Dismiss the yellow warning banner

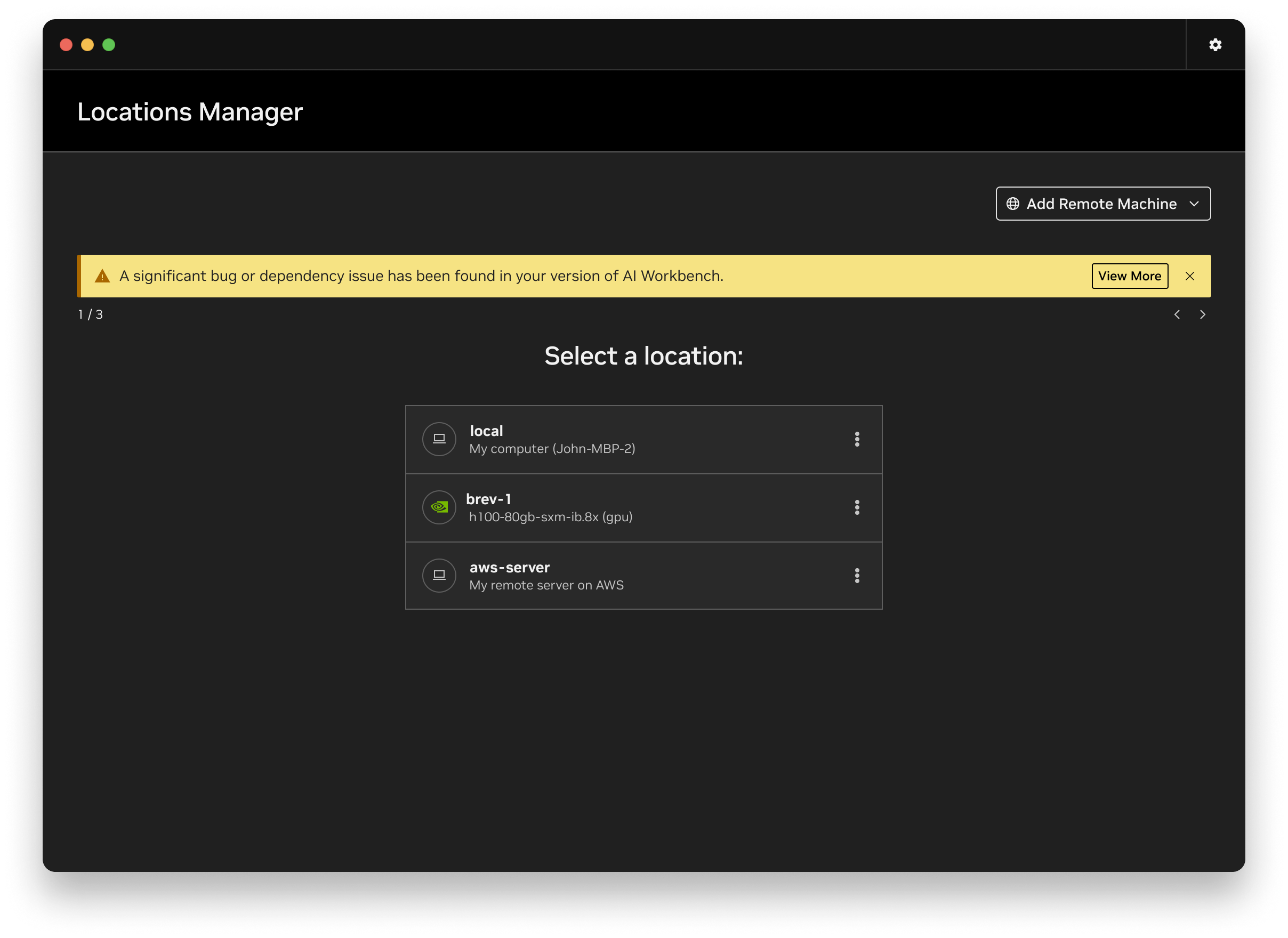tap(1190, 277)
